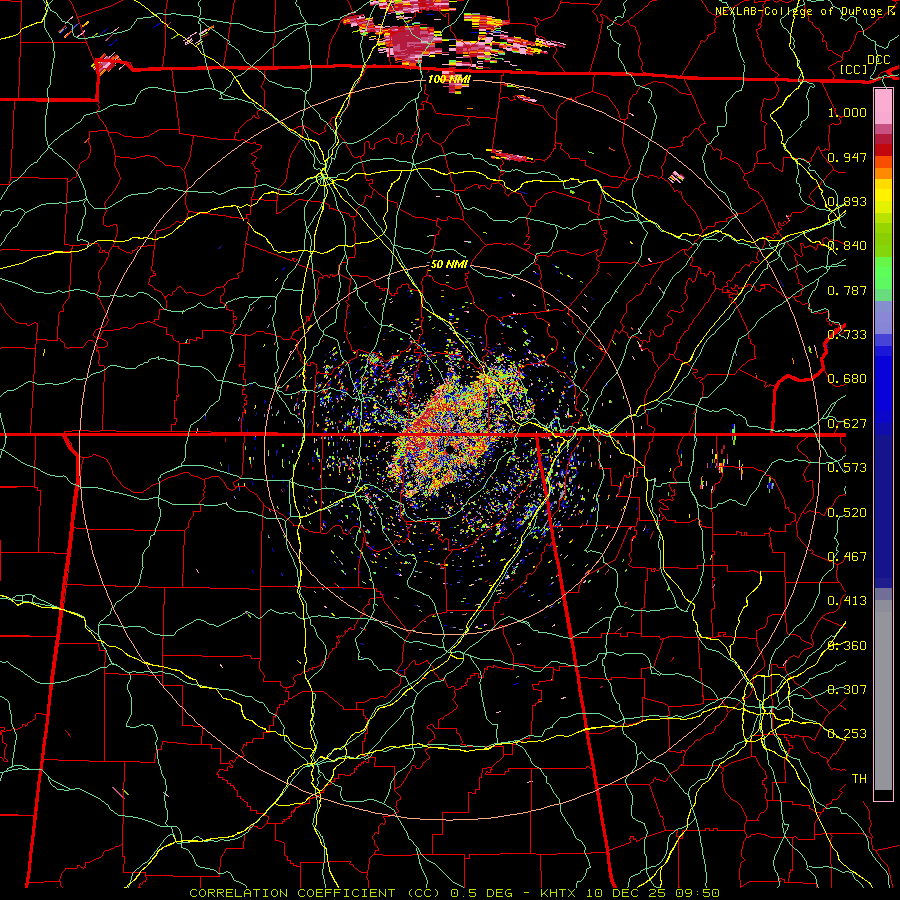Click the small pink echo at far upper left
Screen dimensions: 900x900
coord(106,64)
